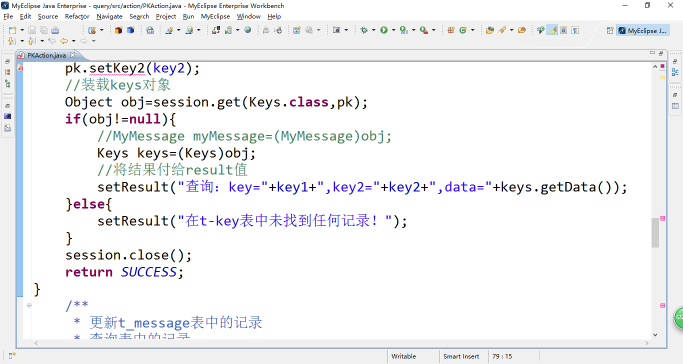This screenshot has width=683, height=364.
Task: Open the File menu
Action: [x=8, y=17]
